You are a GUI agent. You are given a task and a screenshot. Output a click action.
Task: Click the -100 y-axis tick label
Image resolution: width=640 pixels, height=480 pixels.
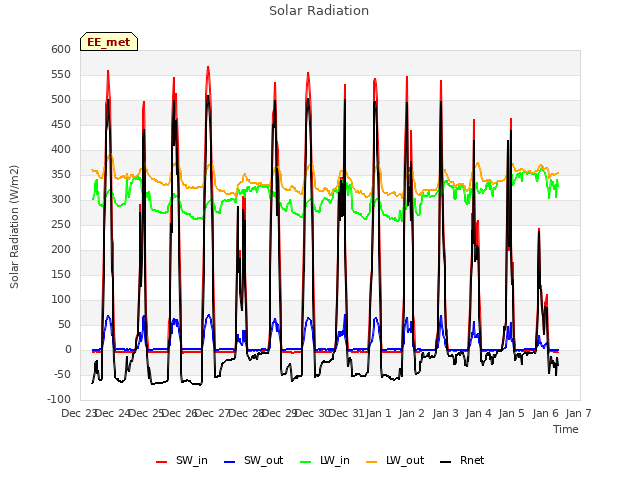pos(59,400)
